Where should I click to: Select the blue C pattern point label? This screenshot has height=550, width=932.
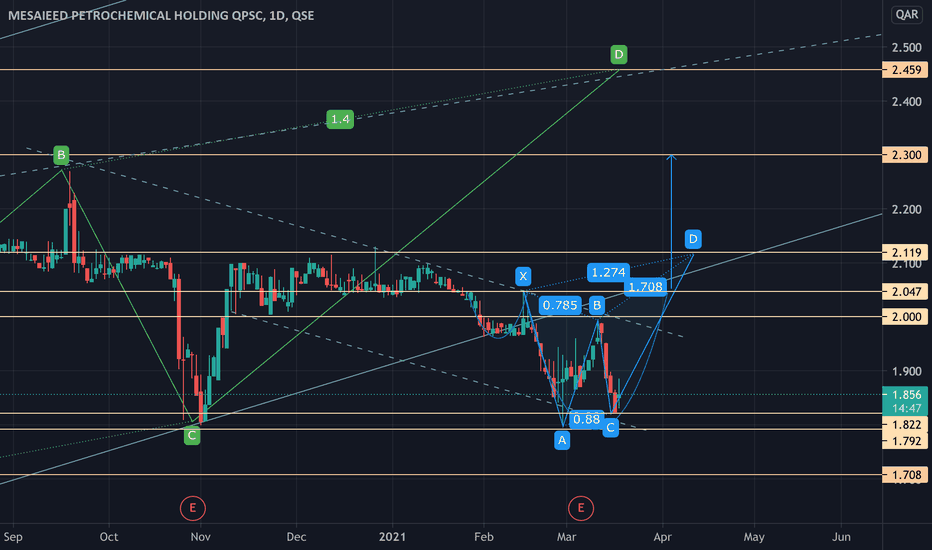coord(610,428)
